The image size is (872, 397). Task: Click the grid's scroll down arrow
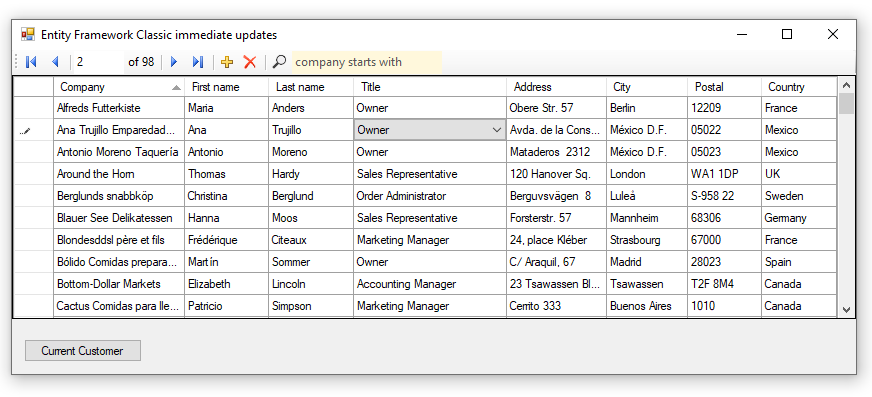coord(846,310)
